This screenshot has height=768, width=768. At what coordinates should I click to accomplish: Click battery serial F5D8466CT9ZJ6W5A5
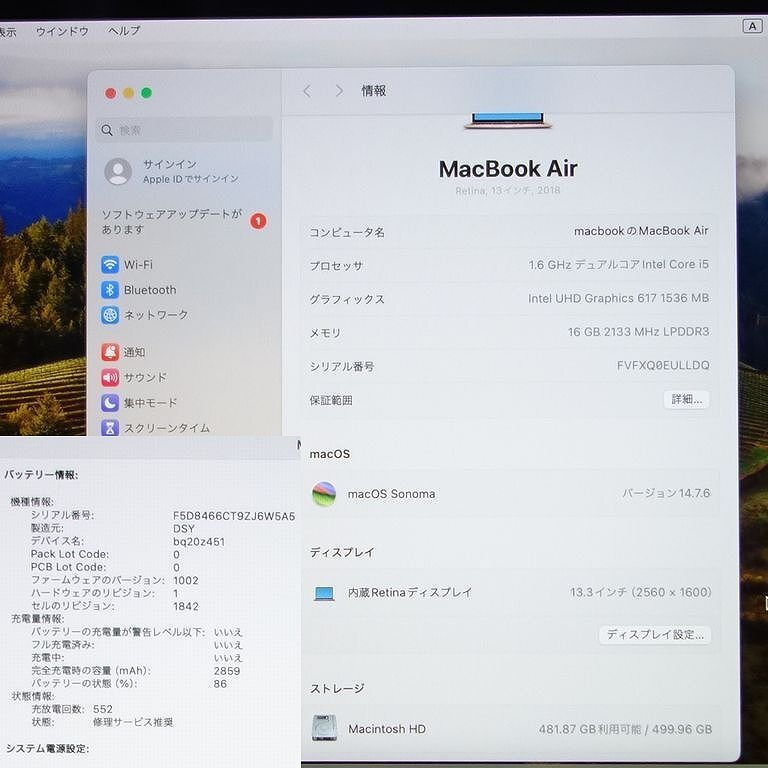[x=234, y=516]
